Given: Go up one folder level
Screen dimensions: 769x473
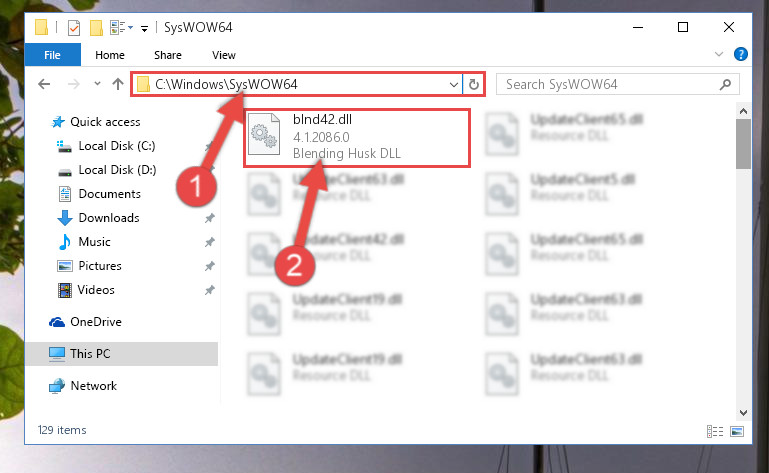Looking at the screenshot, I should (118, 84).
